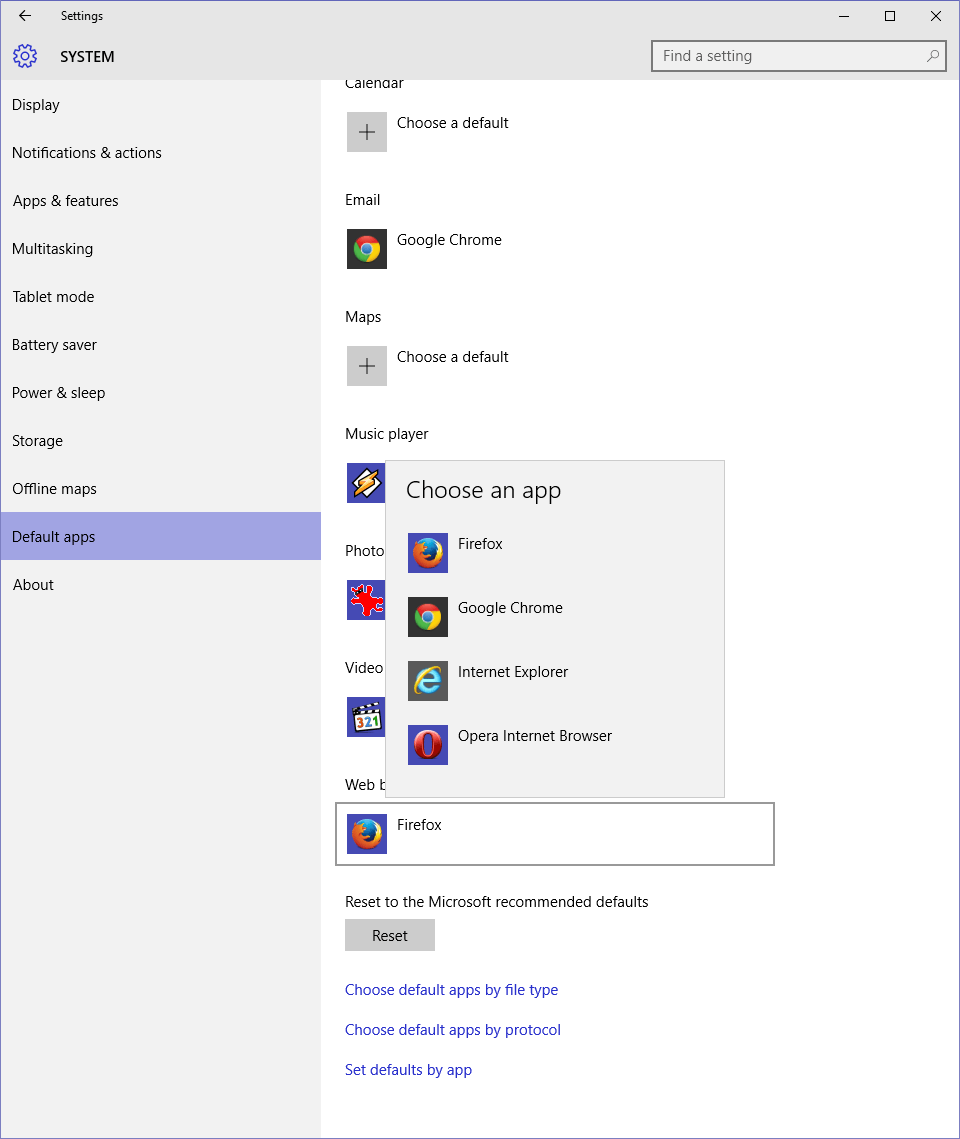This screenshot has height=1139, width=960.
Task: Click the Chrome icon under Email
Action: point(366,249)
